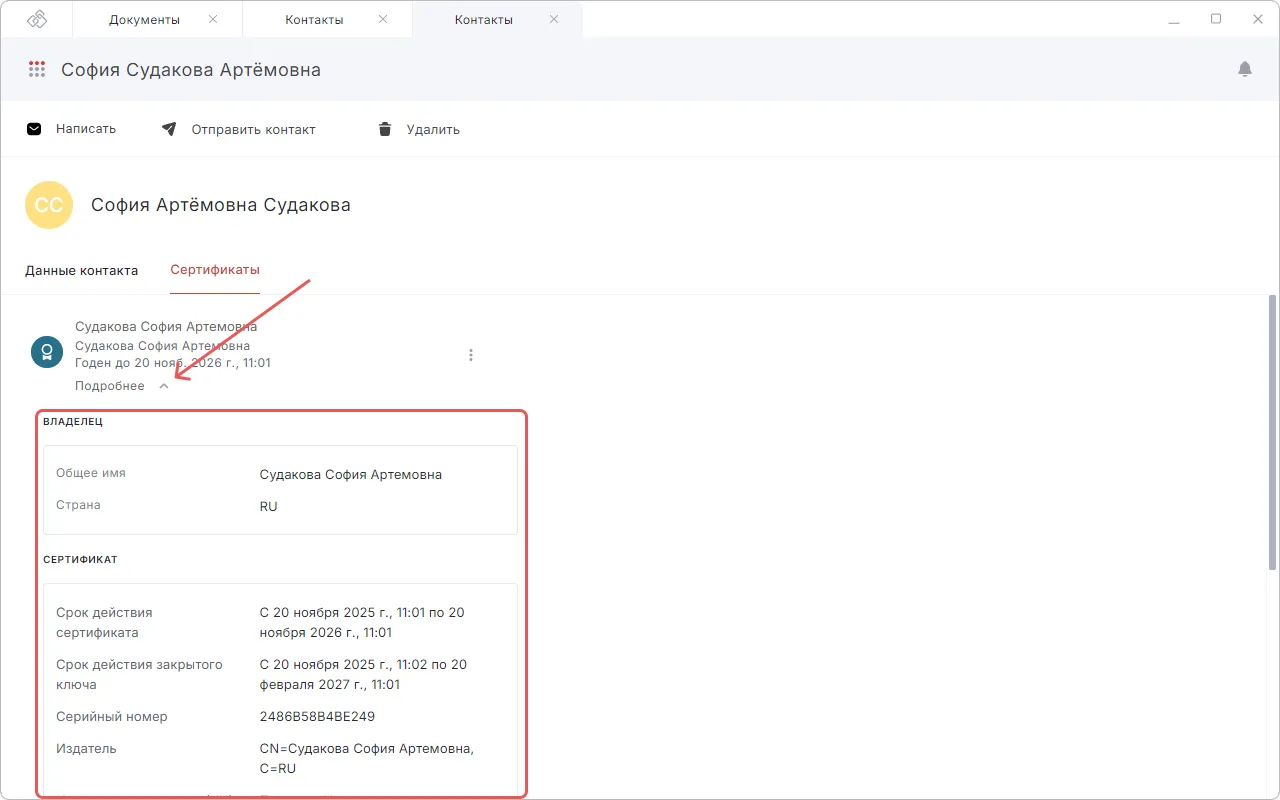
Task: Switch to Данные контакта tab
Action: (81, 271)
